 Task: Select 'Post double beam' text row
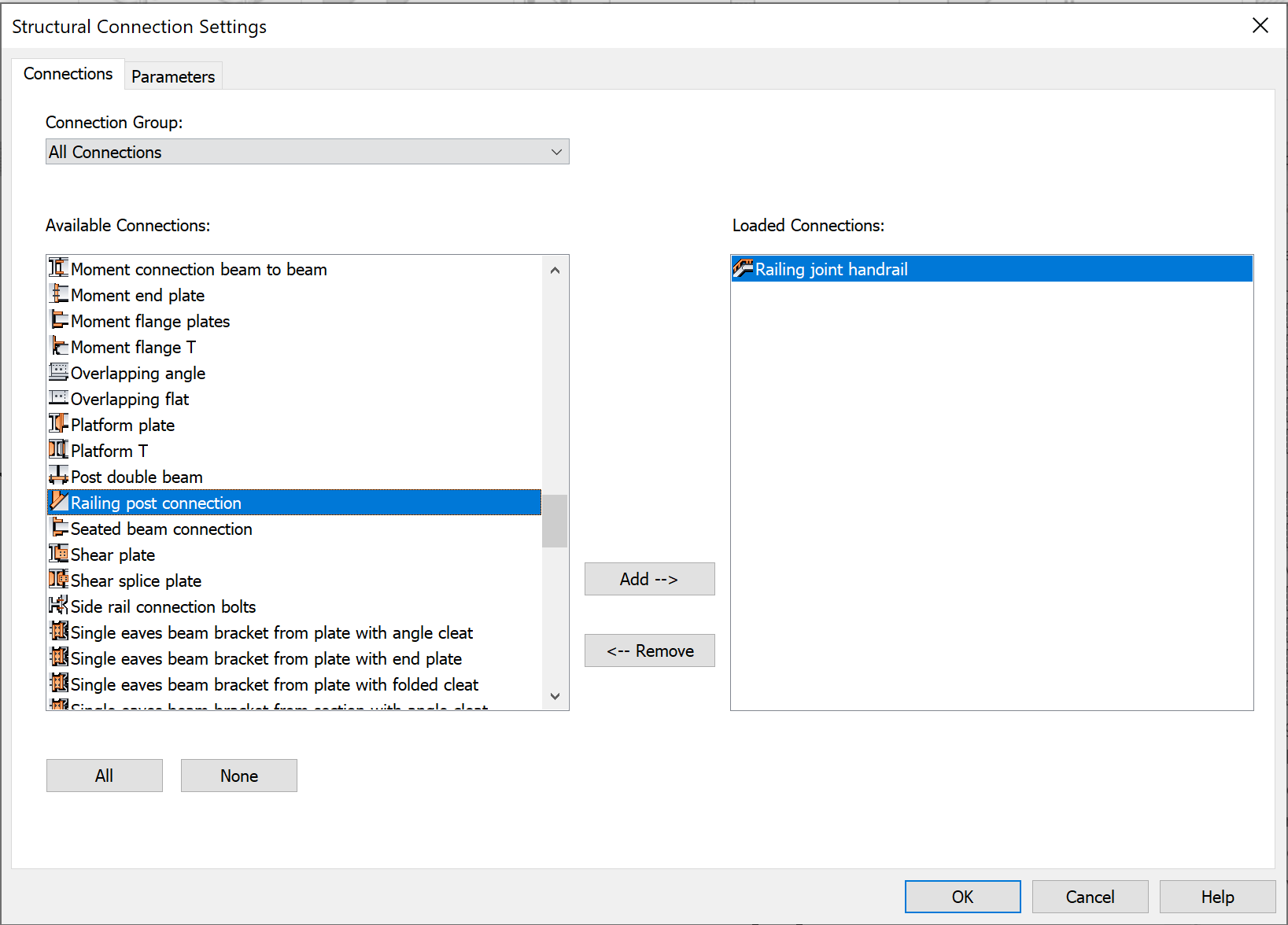[x=294, y=477]
